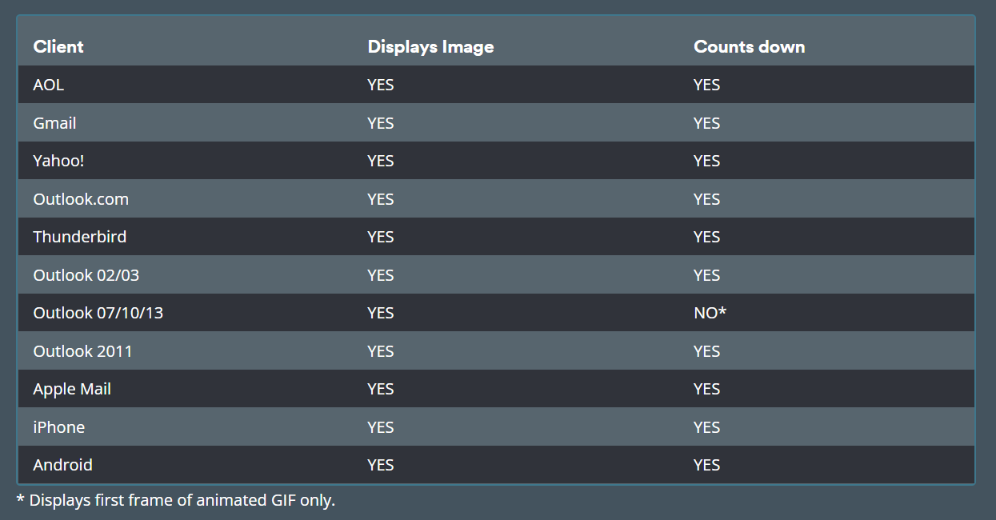The height and width of the screenshot is (520, 996).
Task: Select the AOL client cell
Action: (48, 84)
